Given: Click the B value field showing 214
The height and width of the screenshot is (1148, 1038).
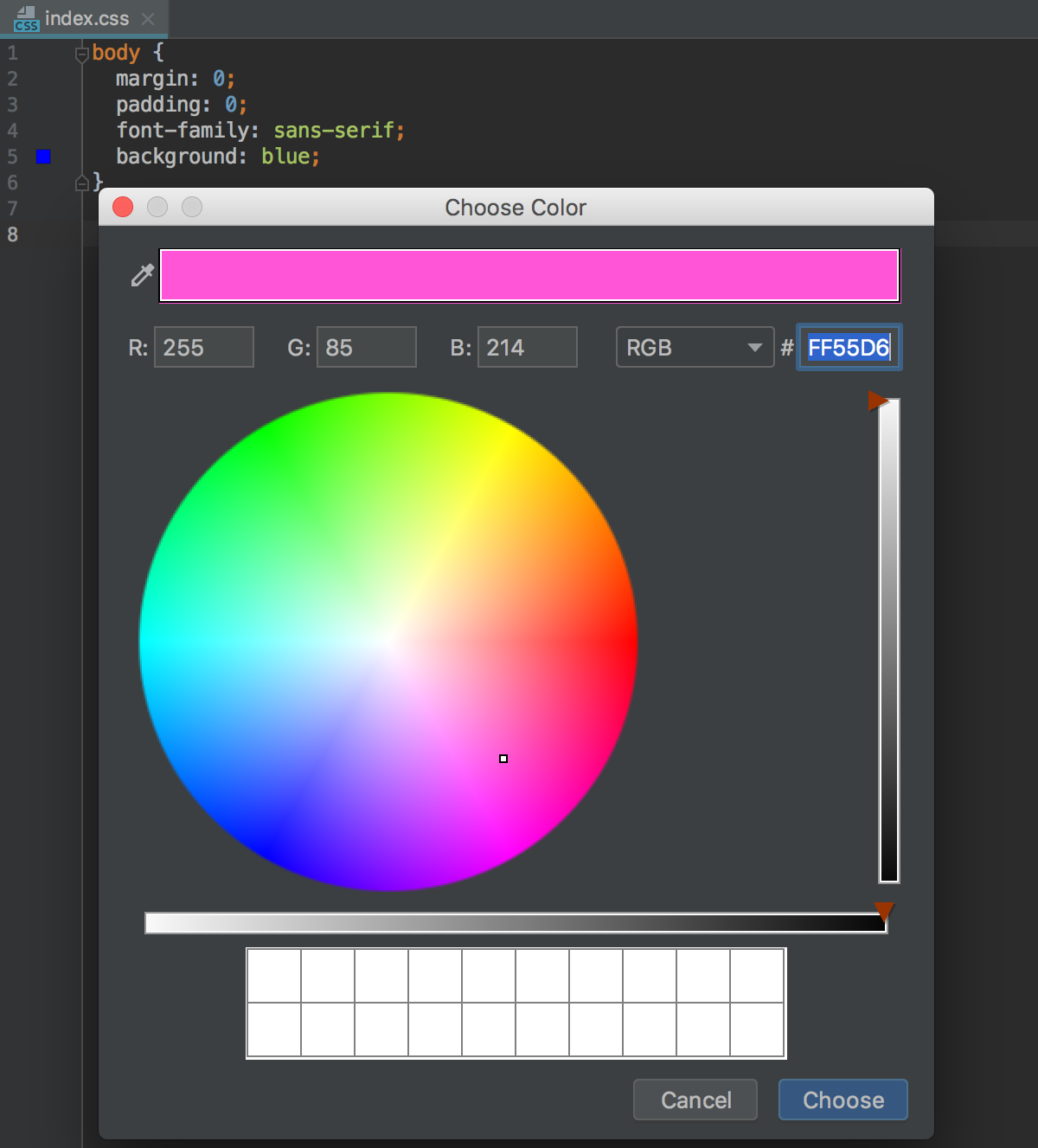Looking at the screenshot, I should [528, 348].
